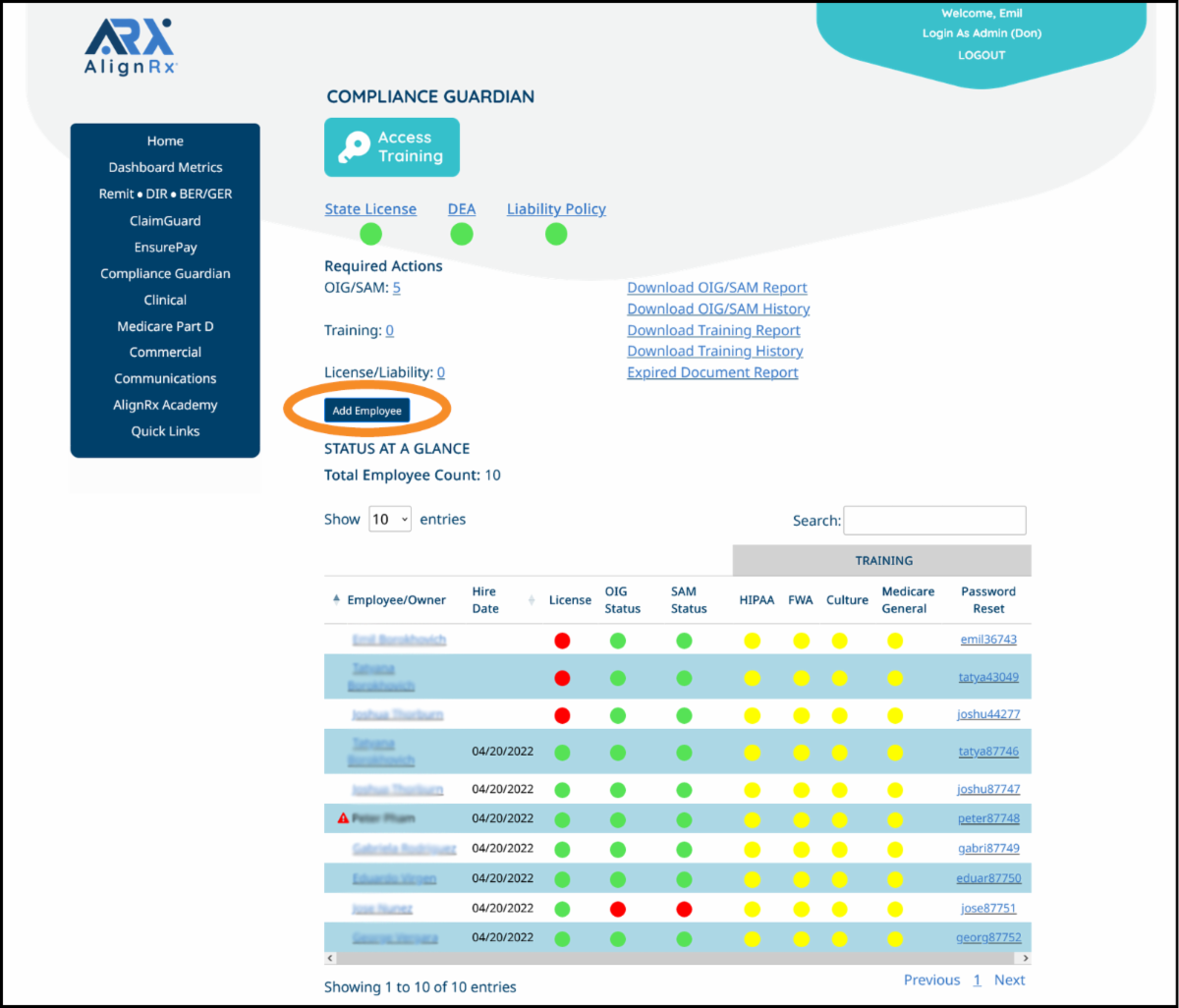The width and height of the screenshot is (1179, 1008).
Task: Click the key icon on Access Training button
Action: (355, 146)
